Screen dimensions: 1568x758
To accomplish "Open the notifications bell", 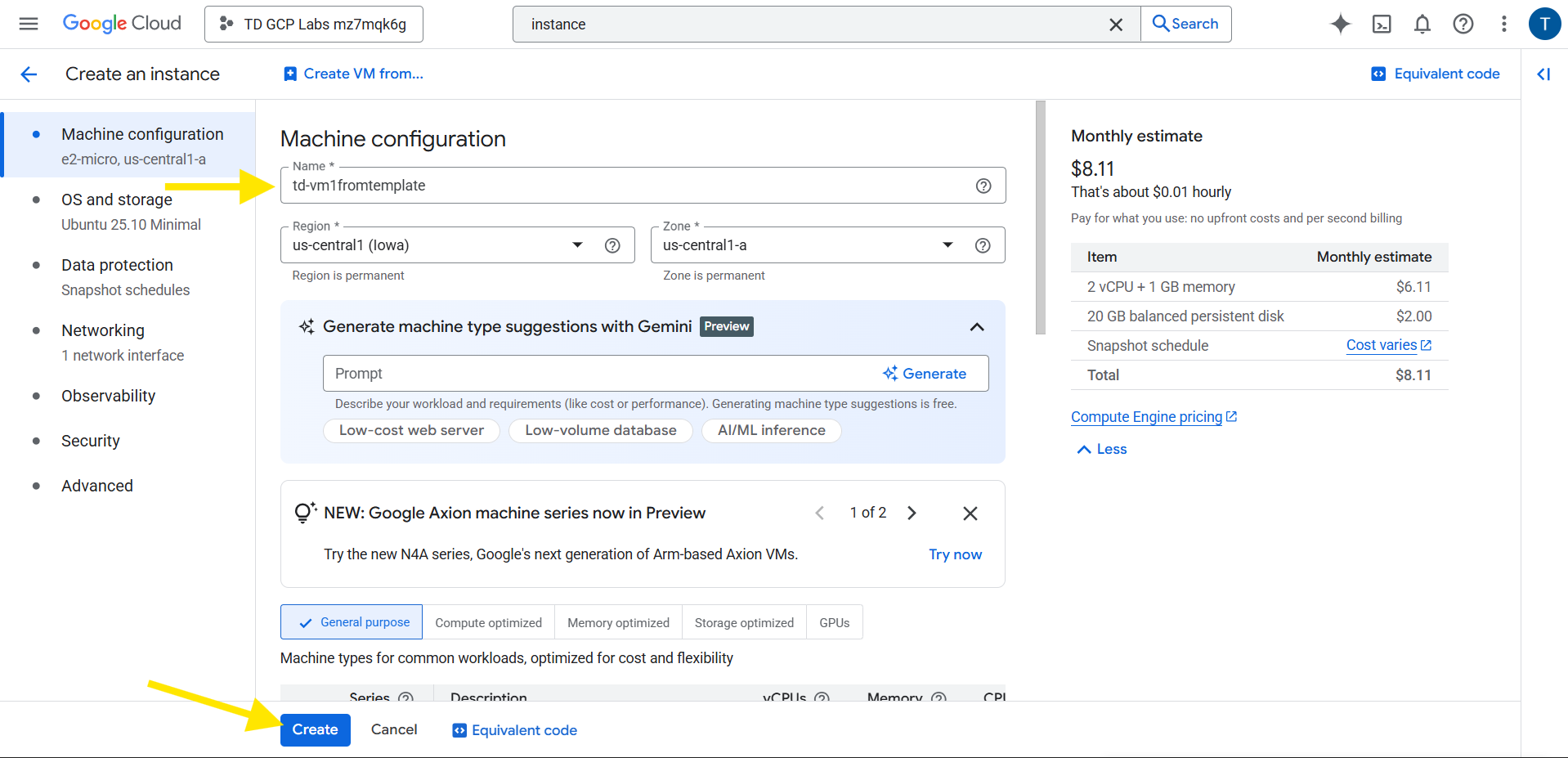I will 1422,24.
